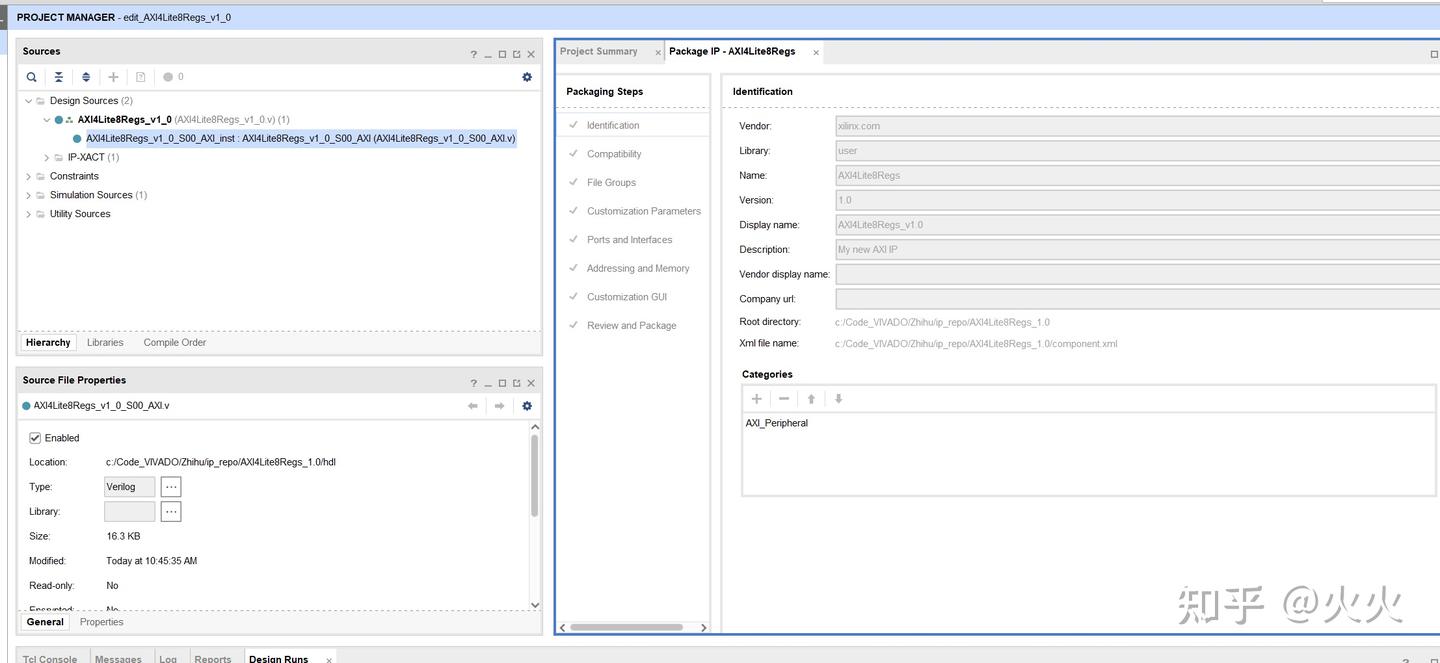
Task: Click the search icon in Sources toolbar
Action: pos(32,77)
